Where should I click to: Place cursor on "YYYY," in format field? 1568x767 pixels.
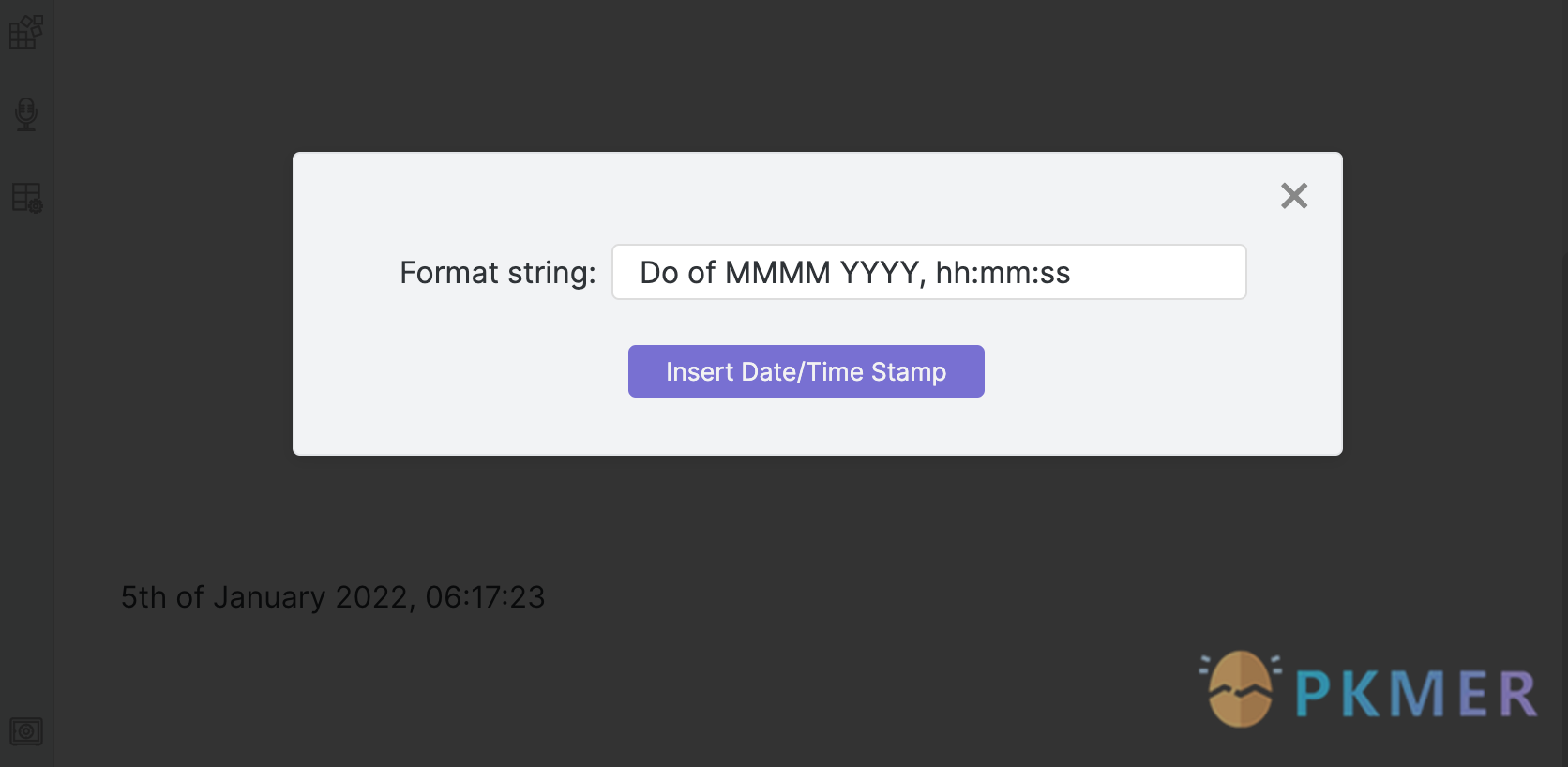pyautogui.click(x=882, y=273)
